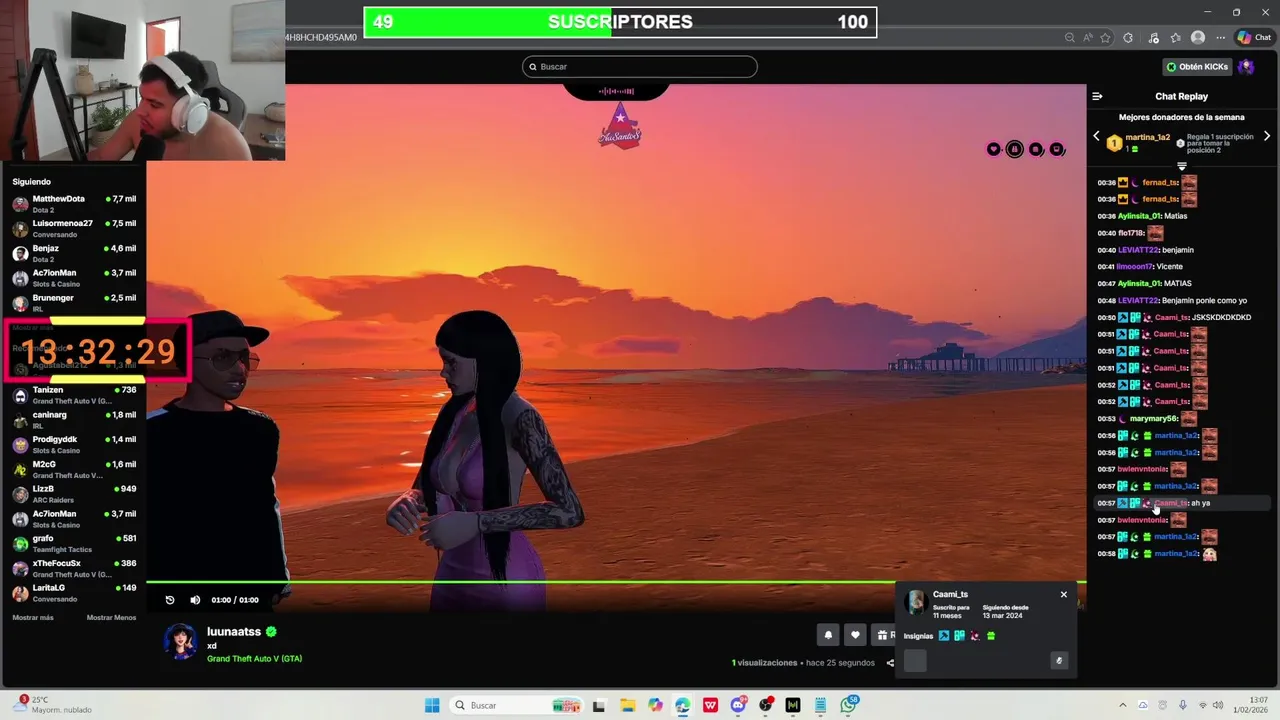Open the luunaatss channel name link
This screenshot has width=1280, height=720.
234,632
